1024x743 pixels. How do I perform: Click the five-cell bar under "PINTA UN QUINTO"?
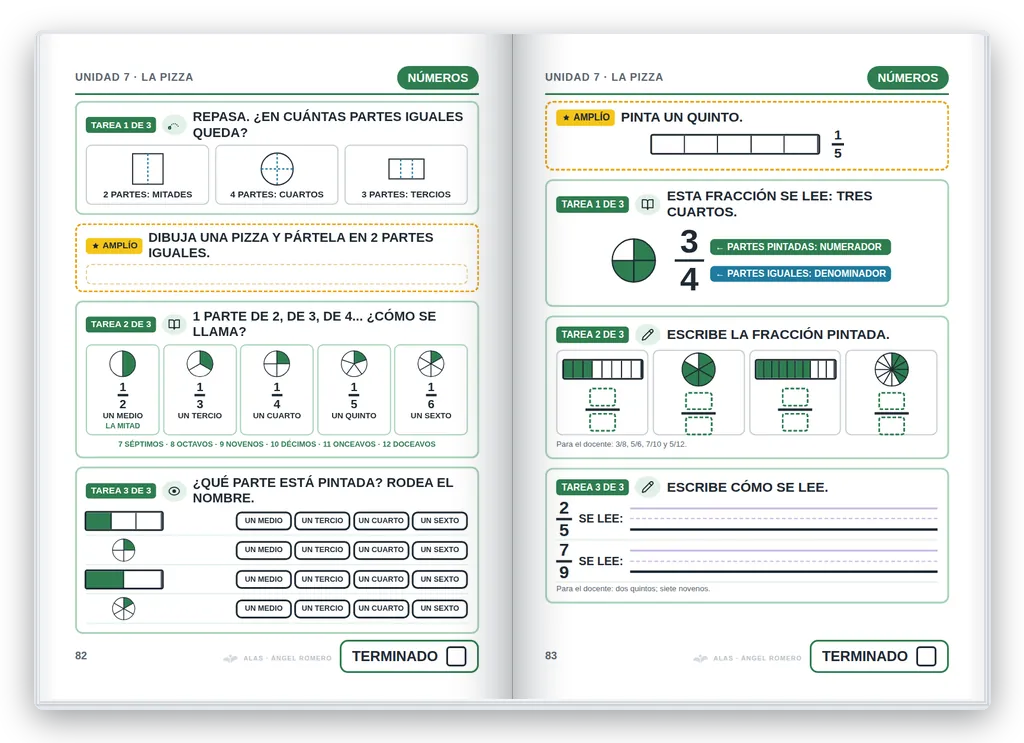pyautogui.click(x=735, y=144)
